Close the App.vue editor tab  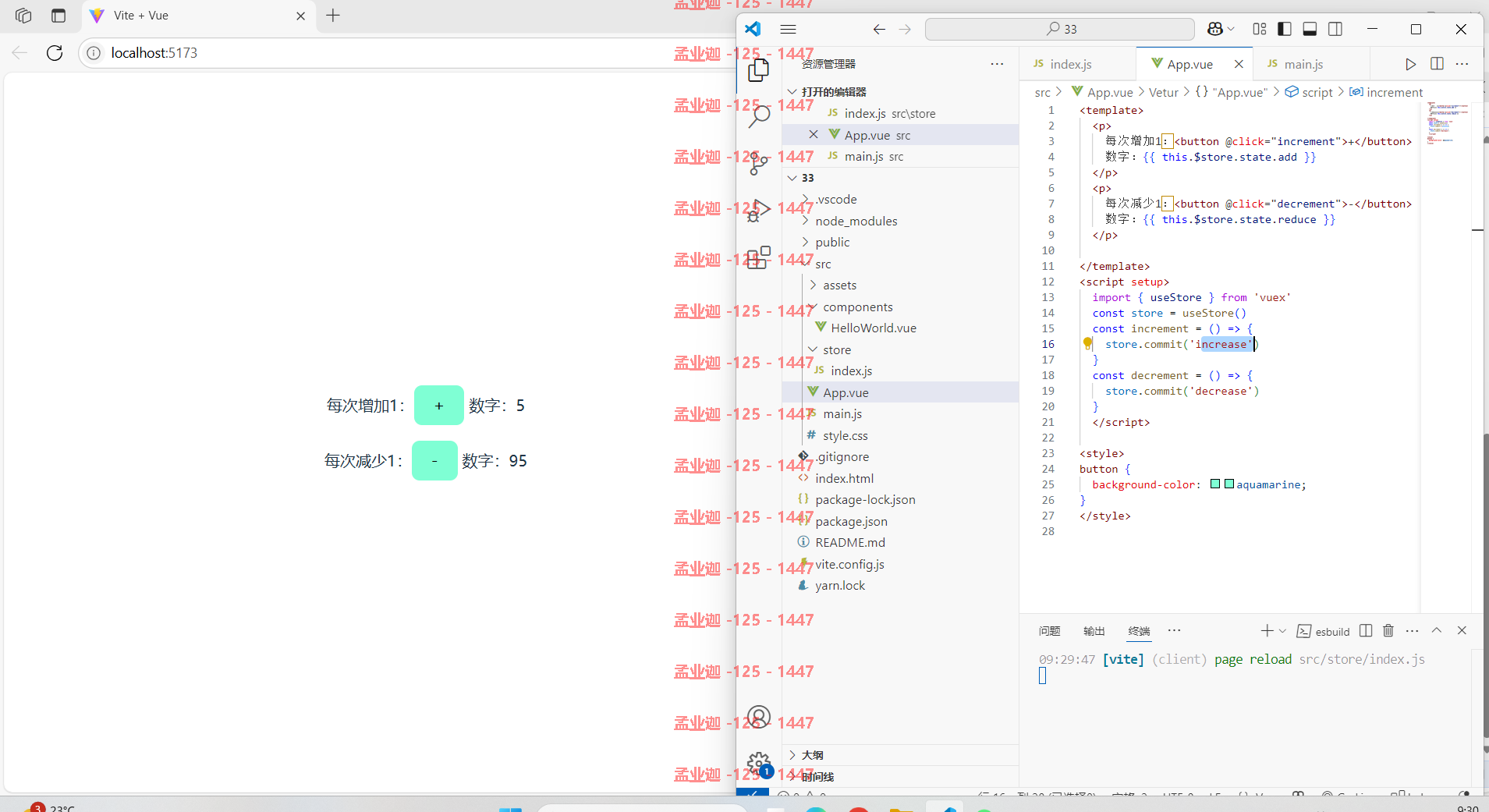[x=1239, y=64]
